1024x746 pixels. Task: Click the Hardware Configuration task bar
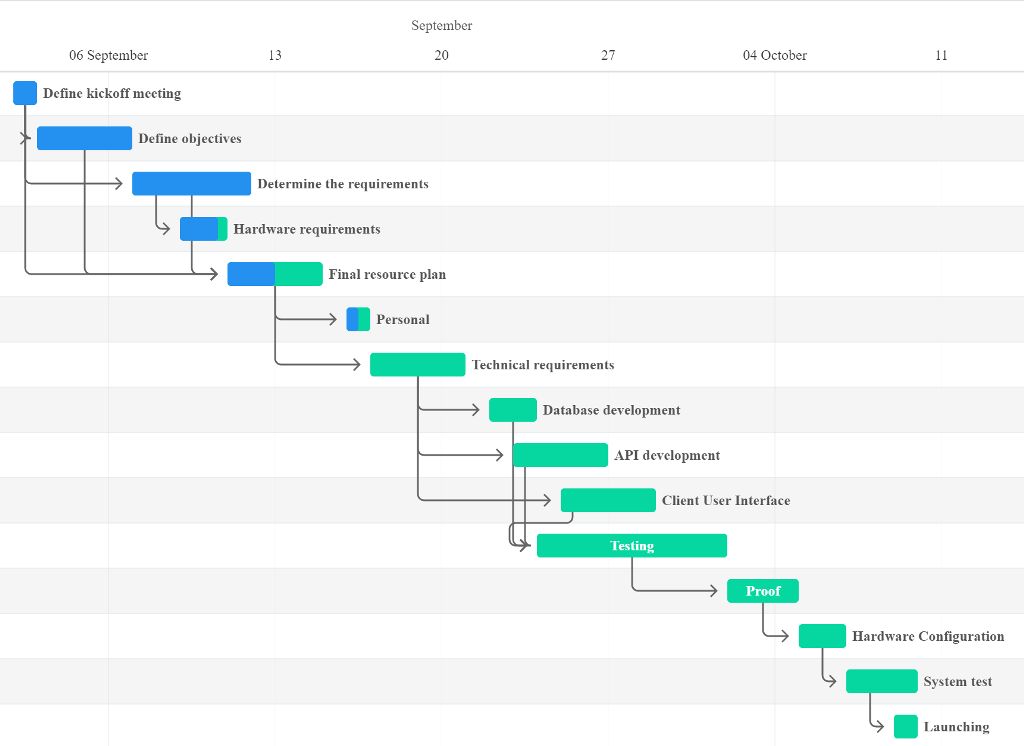(x=822, y=636)
